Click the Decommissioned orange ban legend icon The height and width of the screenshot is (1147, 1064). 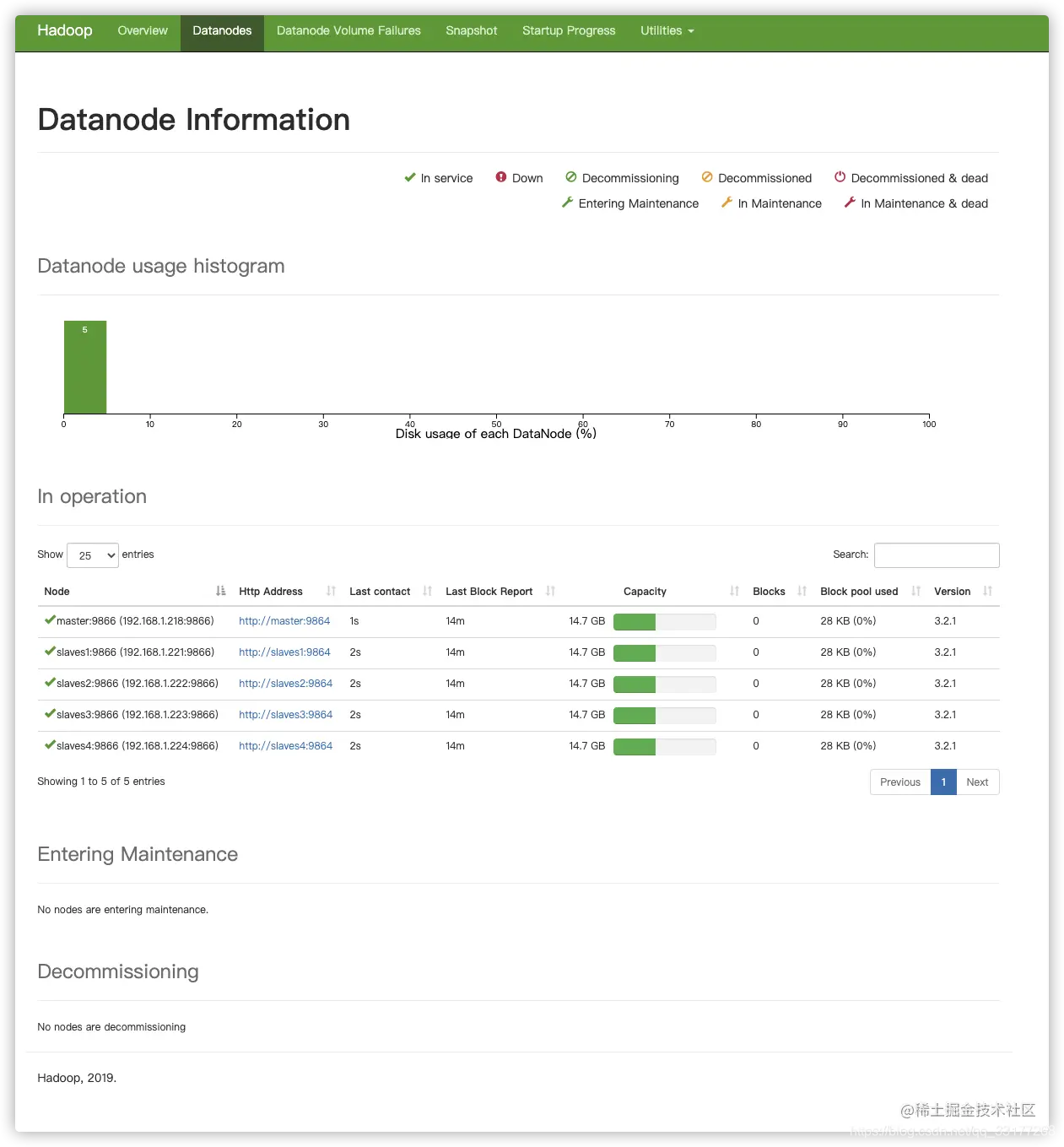(x=707, y=177)
